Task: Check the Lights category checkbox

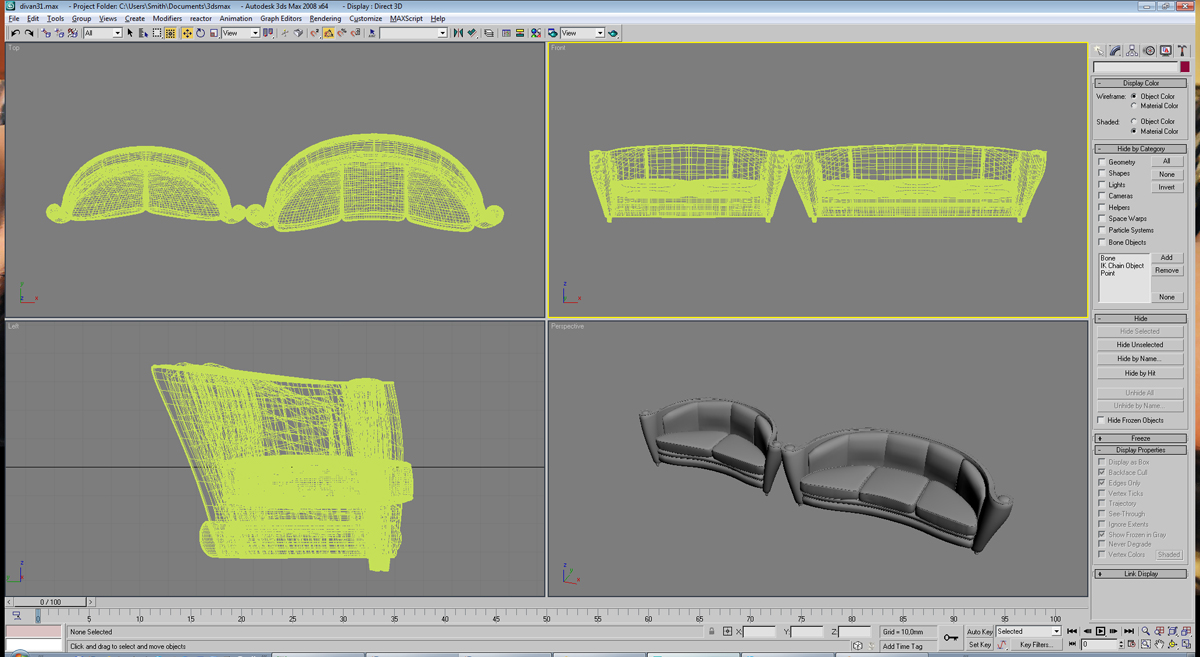Action: pyautogui.click(x=1102, y=185)
